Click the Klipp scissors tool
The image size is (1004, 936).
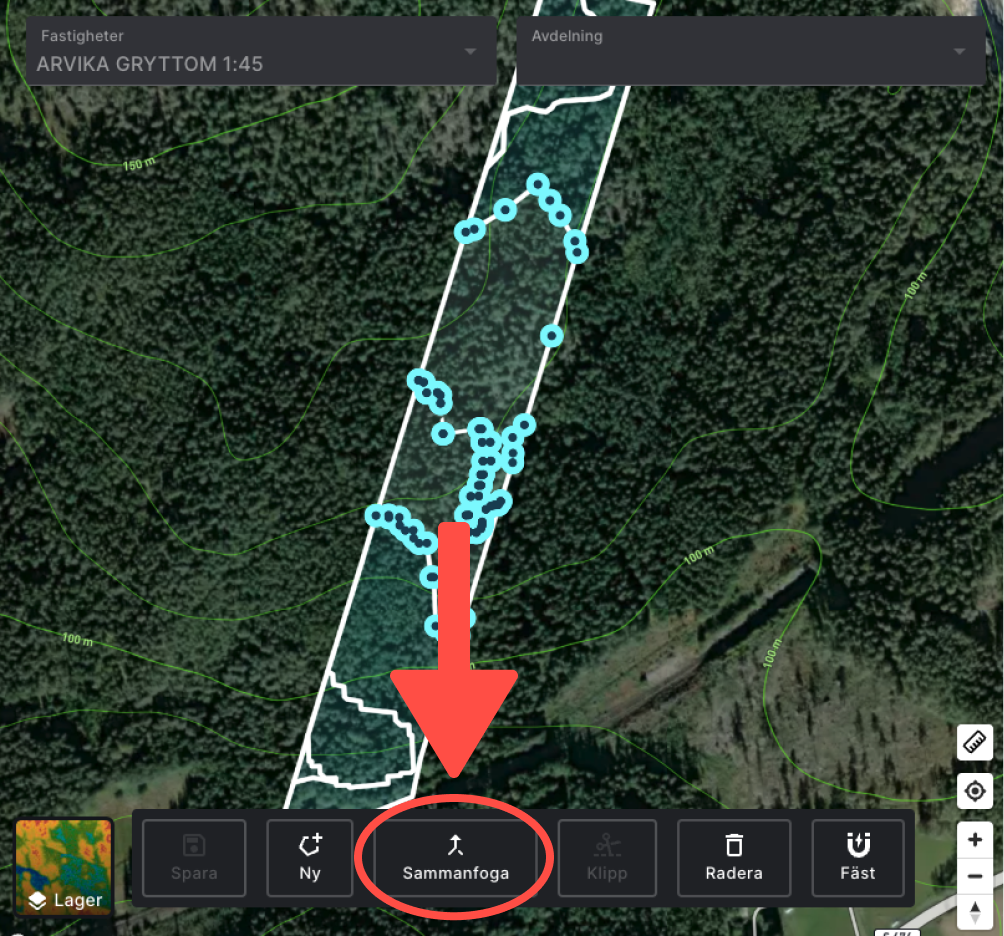pos(607,858)
